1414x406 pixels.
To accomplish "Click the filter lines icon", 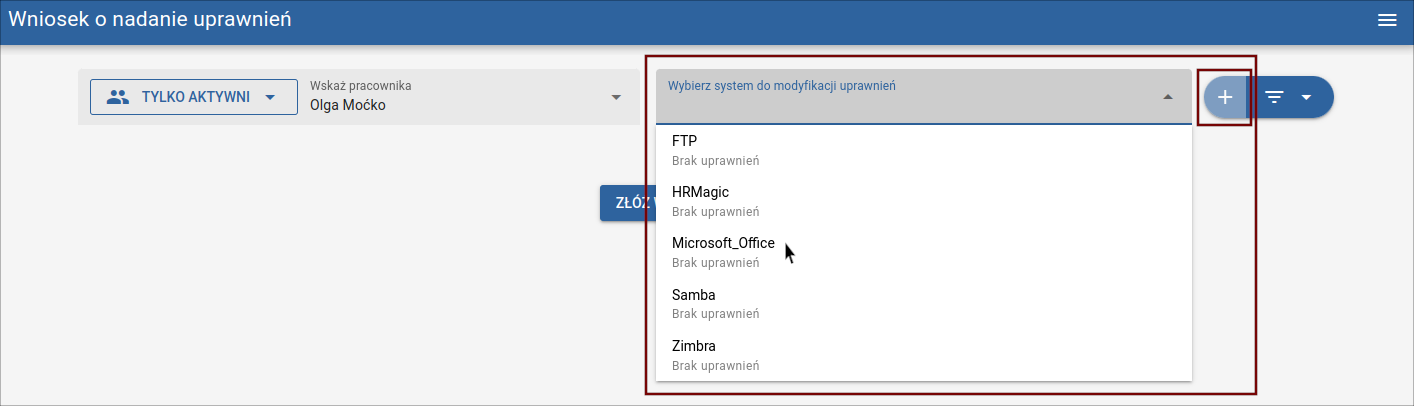I will pos(1275,97).
